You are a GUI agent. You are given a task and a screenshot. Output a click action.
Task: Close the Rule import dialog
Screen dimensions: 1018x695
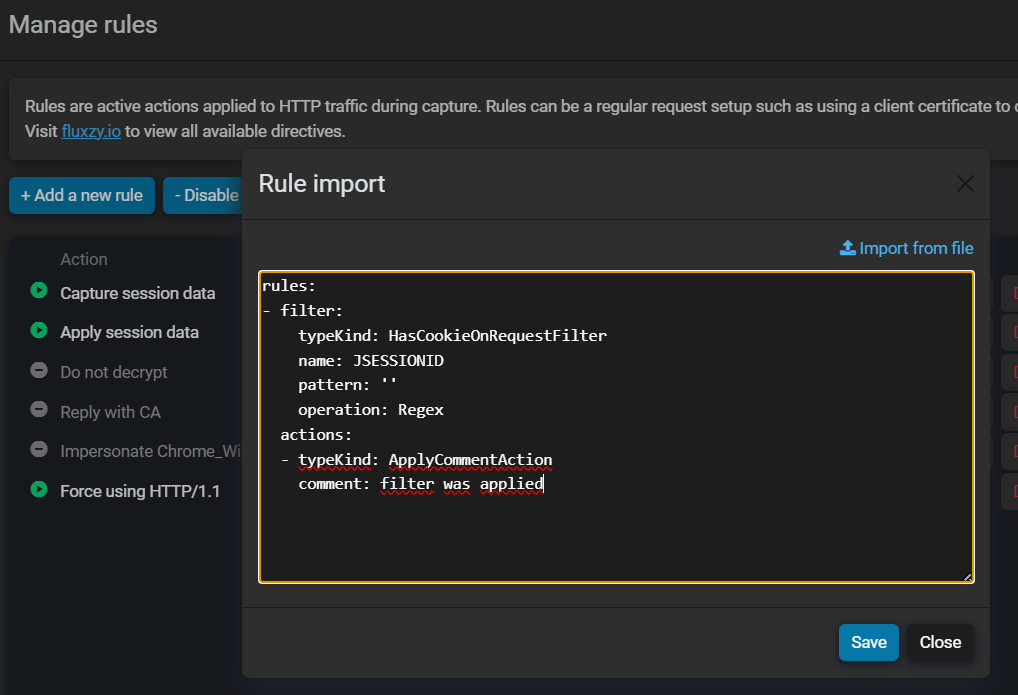click(939, 642)
